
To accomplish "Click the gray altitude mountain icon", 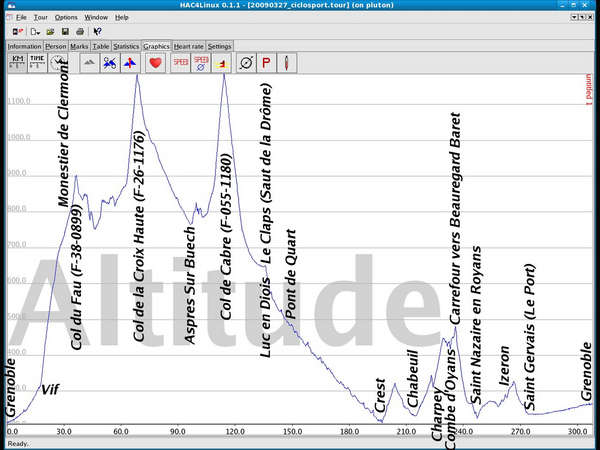I will click(88, 62).
